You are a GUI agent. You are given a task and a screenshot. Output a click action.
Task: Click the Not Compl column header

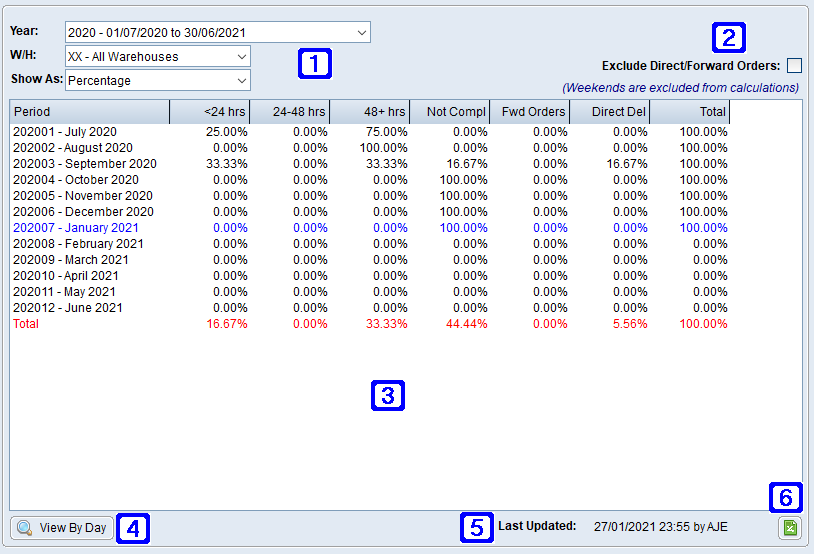coord(449,112)
